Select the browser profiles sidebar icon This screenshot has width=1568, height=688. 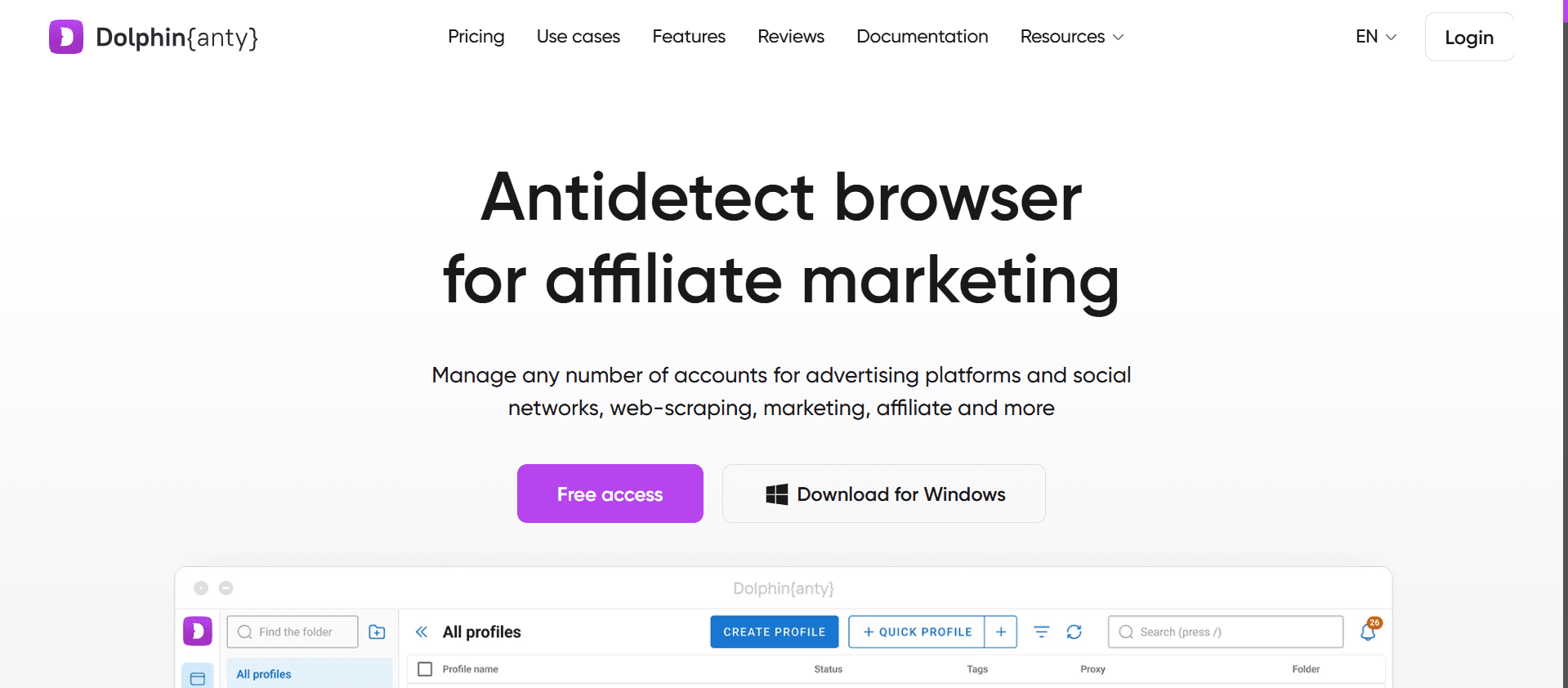(x=198, y=677)
